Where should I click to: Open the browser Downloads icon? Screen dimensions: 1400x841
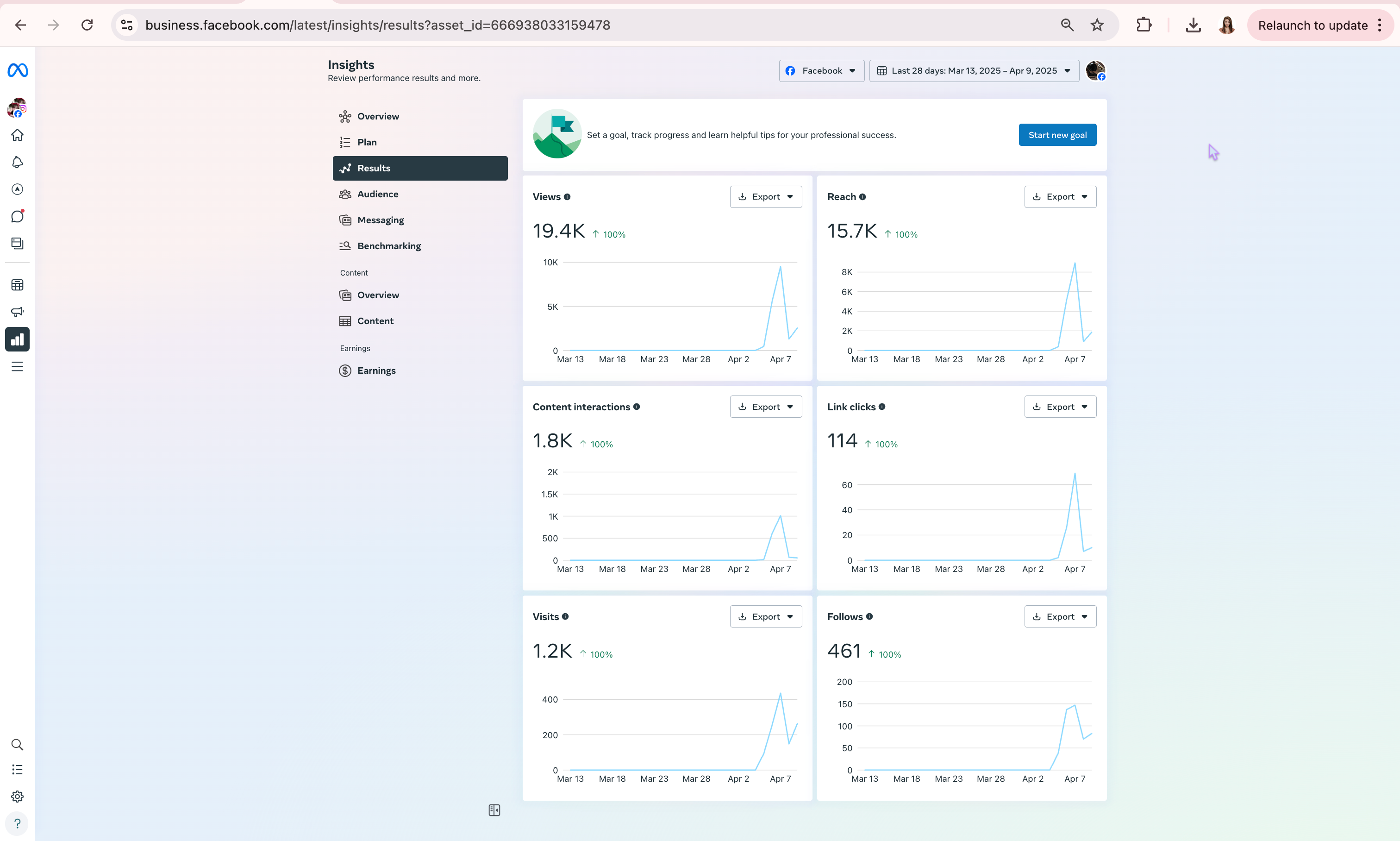point(1193,25)
